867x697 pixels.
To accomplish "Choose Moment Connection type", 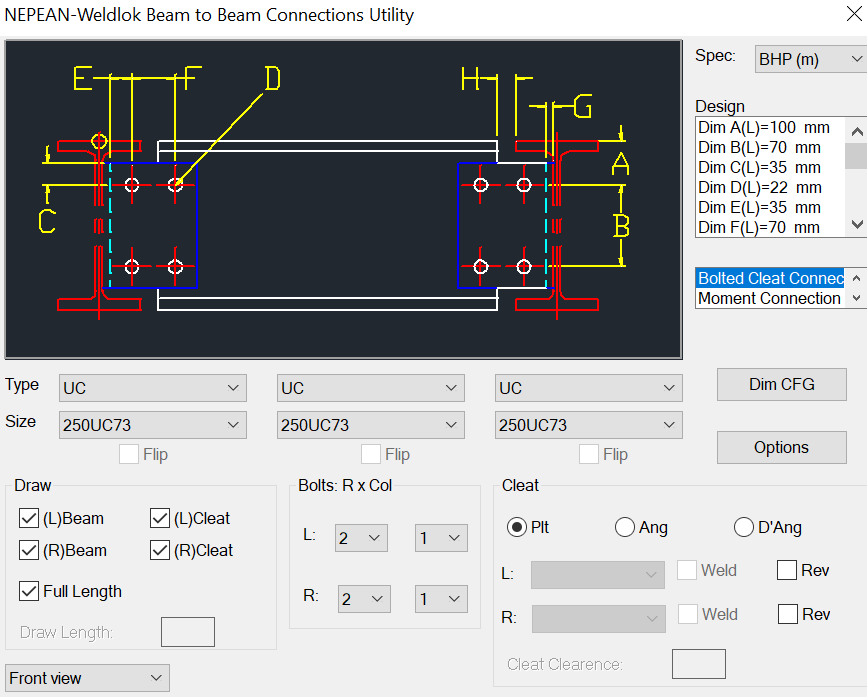I will 770,298.
